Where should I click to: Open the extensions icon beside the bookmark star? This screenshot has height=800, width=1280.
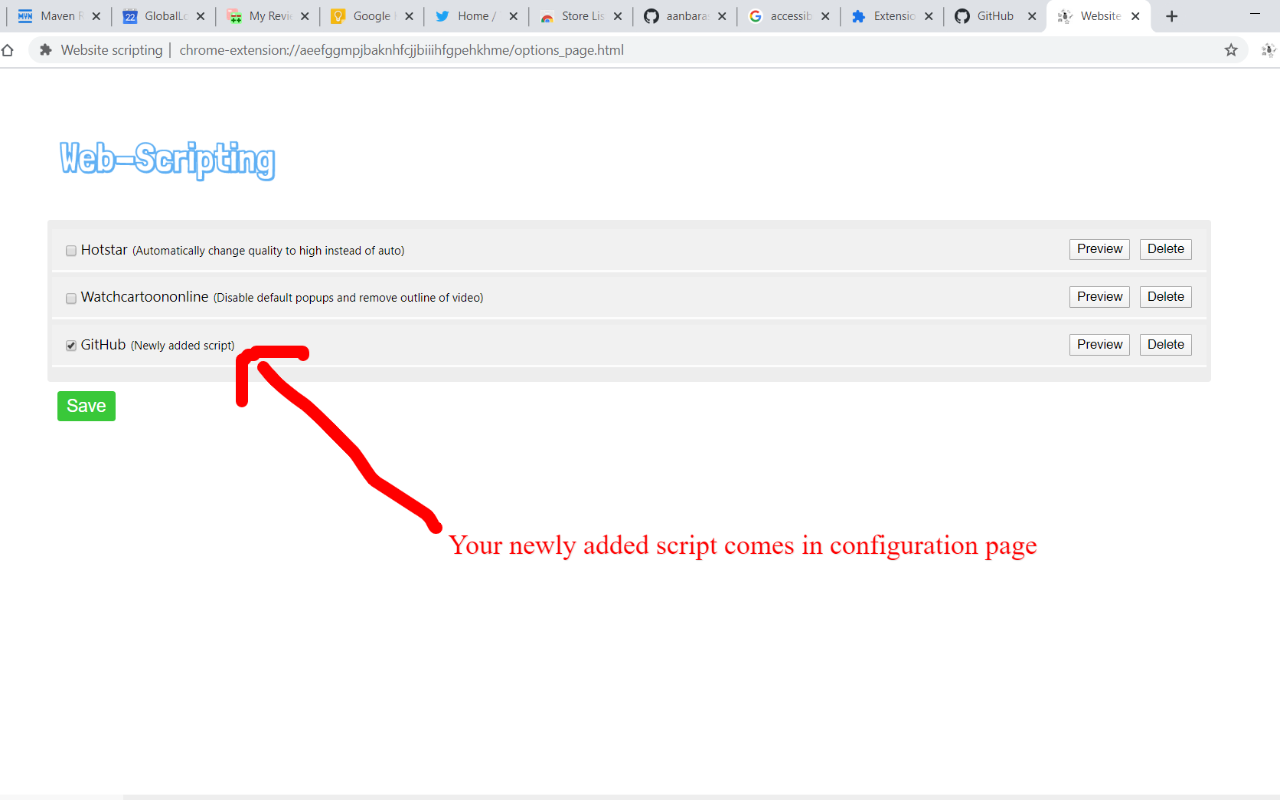[1268, 49]
